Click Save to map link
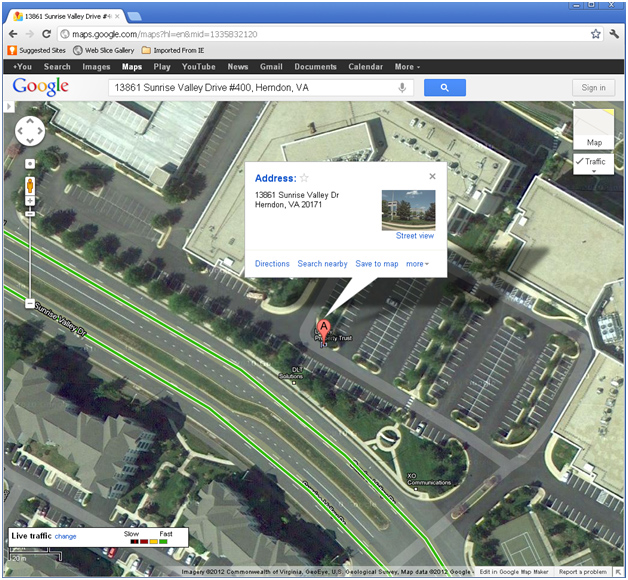628x580 pixels. pyautogui.click(x=376, y=264)
